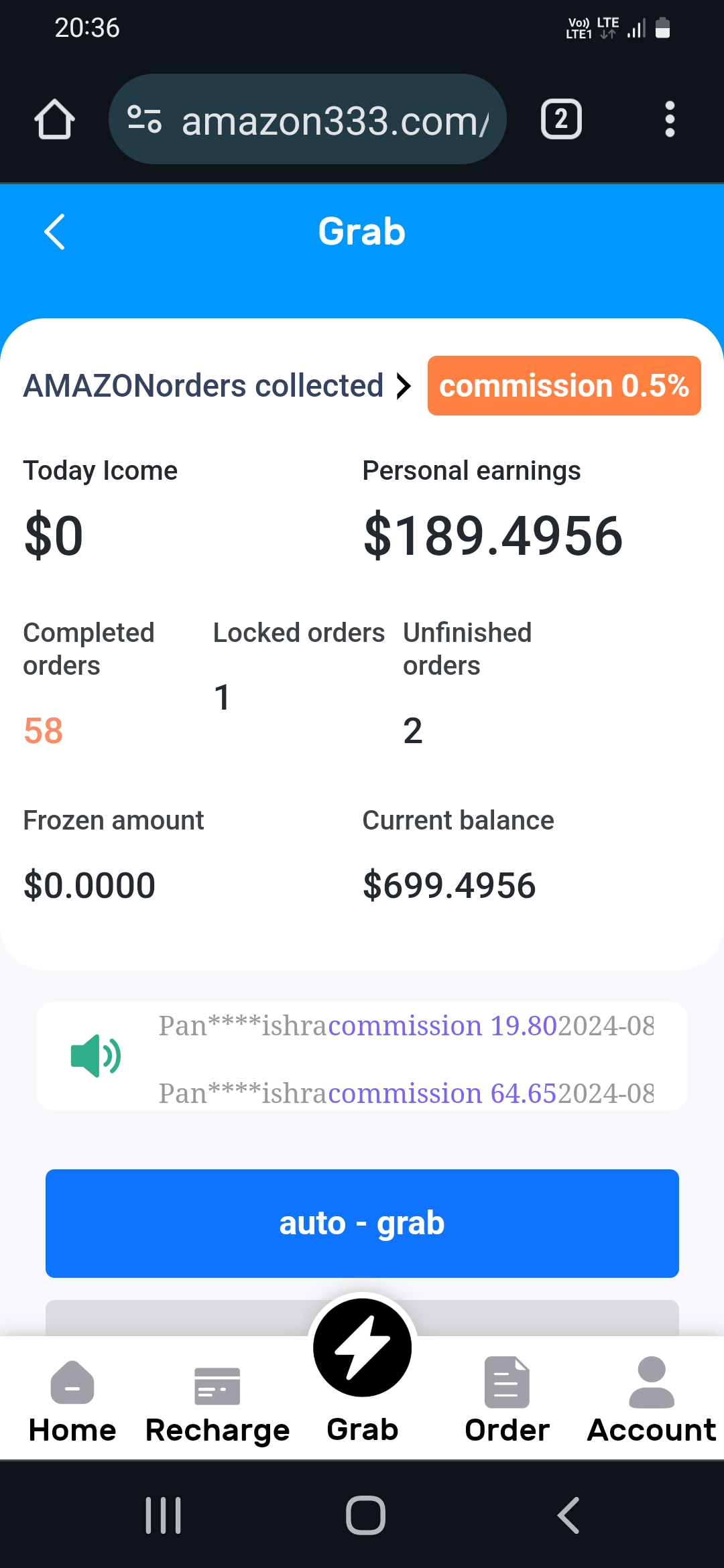Tap the Android recent apps button
Viewport: 724px width, 1568px height.
(x=164, y=1515)
